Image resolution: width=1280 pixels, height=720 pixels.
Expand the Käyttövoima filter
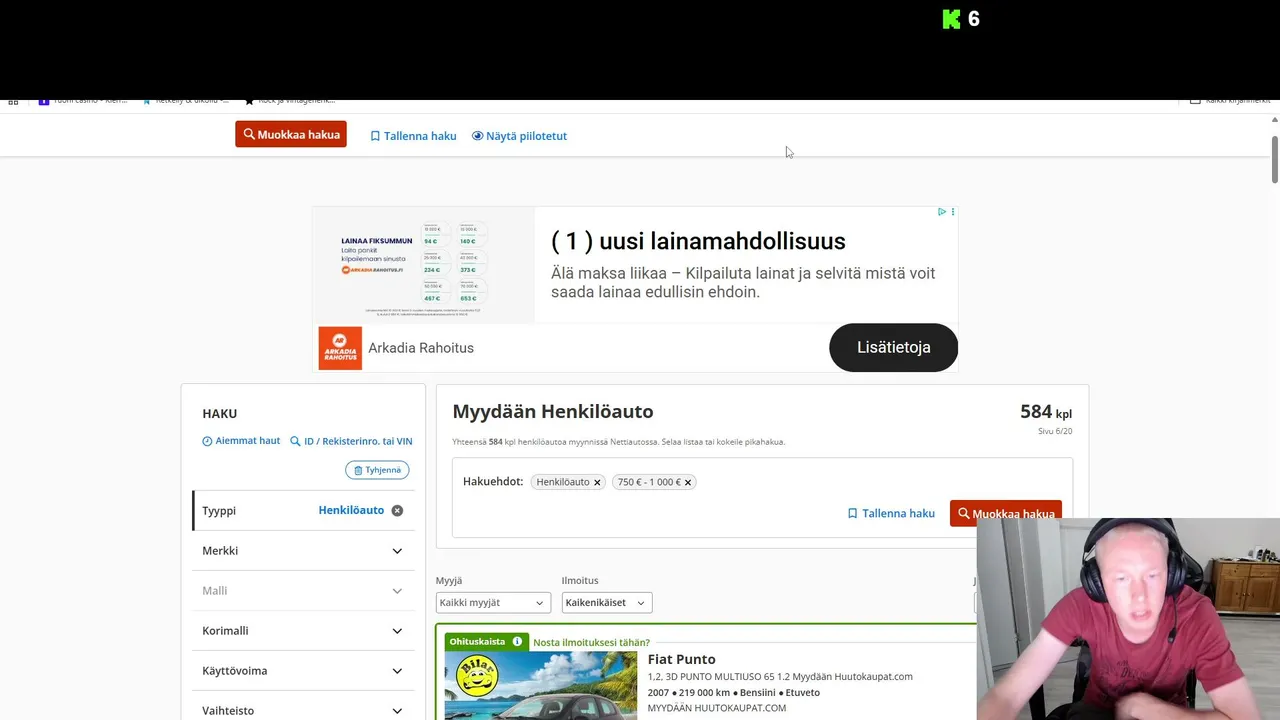point(303,671)
